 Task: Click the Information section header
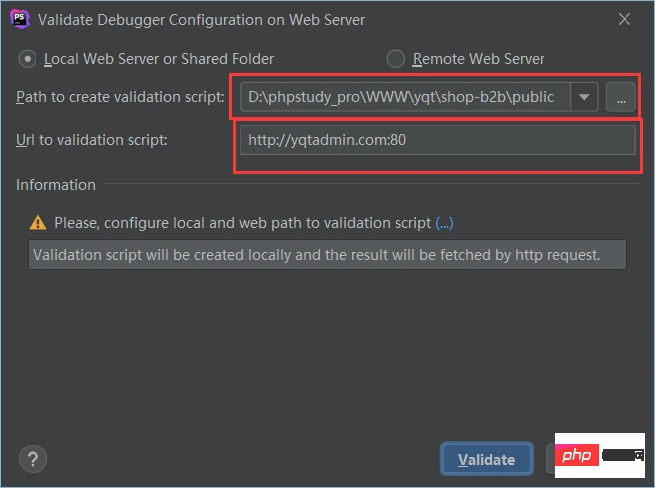[56, 185]
